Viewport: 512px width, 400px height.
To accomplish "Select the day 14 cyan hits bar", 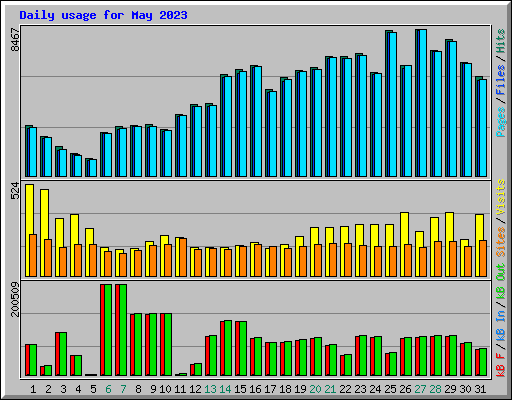I will pos(228,127).
